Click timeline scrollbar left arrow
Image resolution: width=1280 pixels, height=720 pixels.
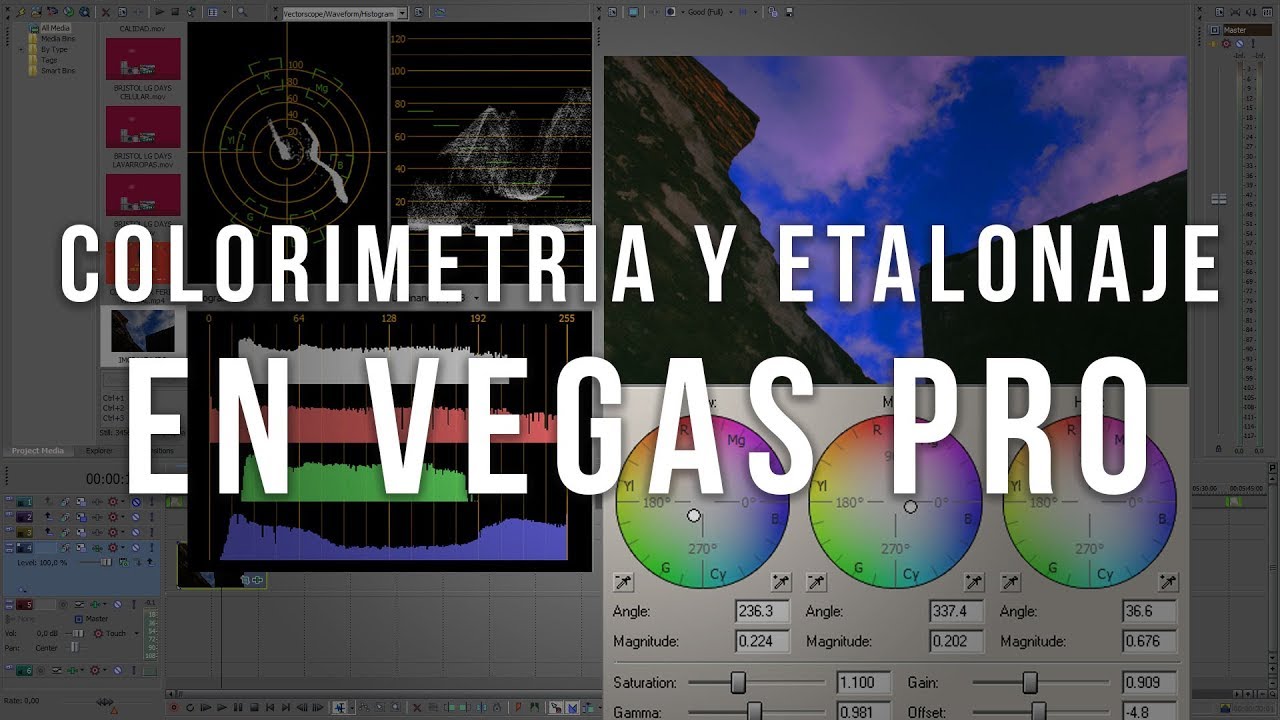click(170, 692)
